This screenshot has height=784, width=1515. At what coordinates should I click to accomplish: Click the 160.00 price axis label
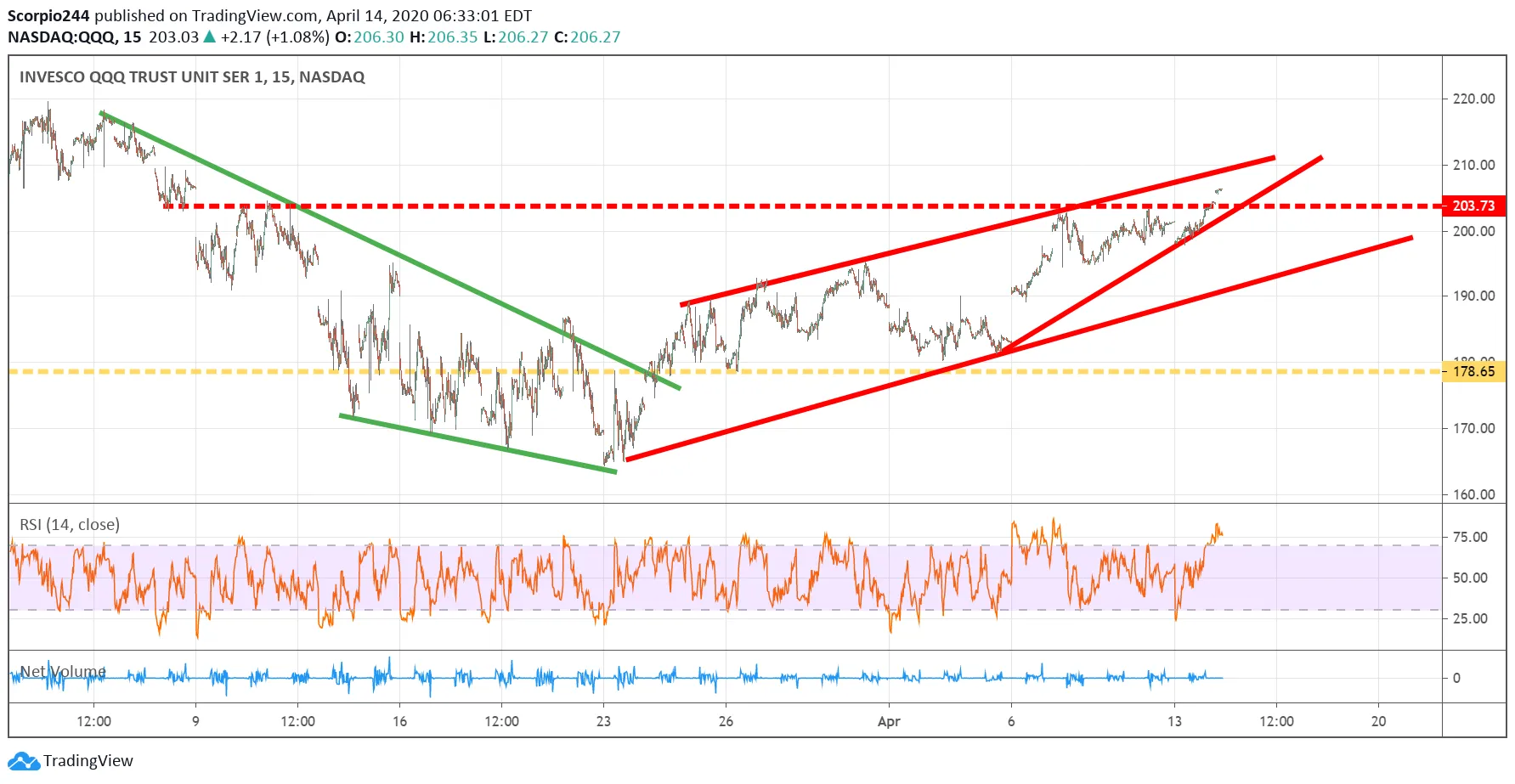1474,494
